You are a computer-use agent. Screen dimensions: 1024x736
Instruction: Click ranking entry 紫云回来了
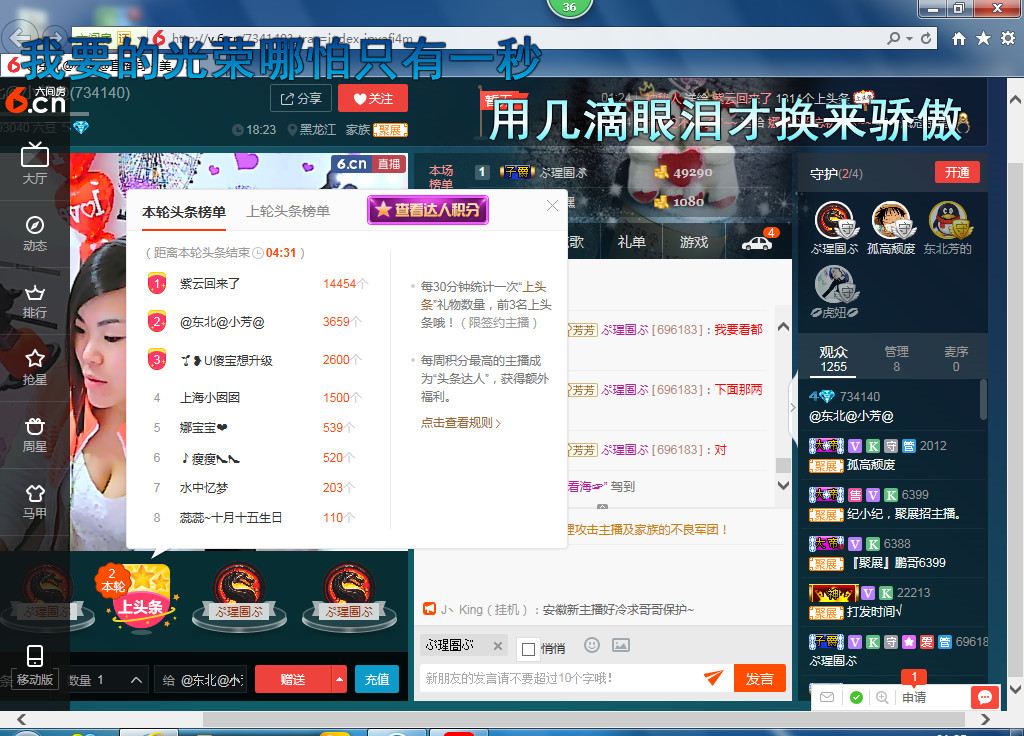(x=210, y=284)
